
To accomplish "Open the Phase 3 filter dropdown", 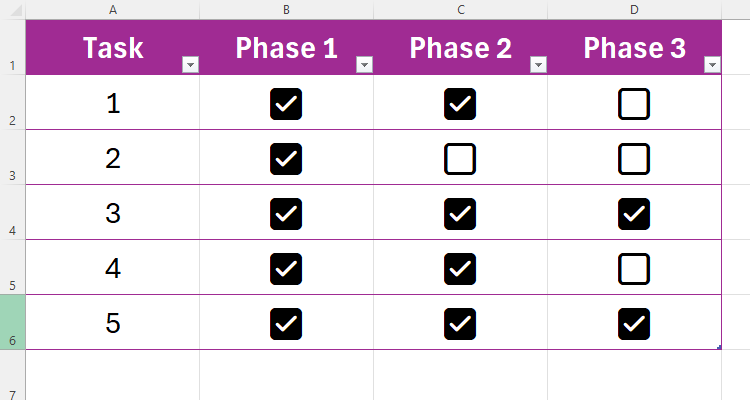I will 712,65.
